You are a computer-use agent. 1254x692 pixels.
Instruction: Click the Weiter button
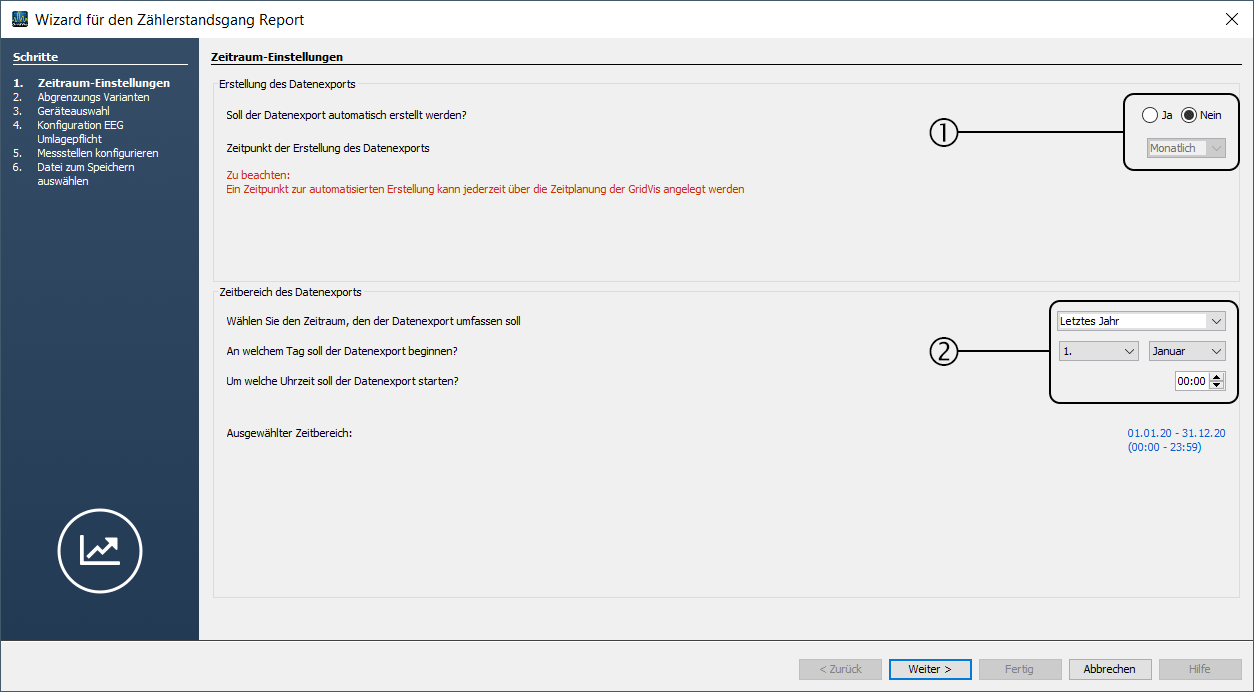click(x=930, y=669)
